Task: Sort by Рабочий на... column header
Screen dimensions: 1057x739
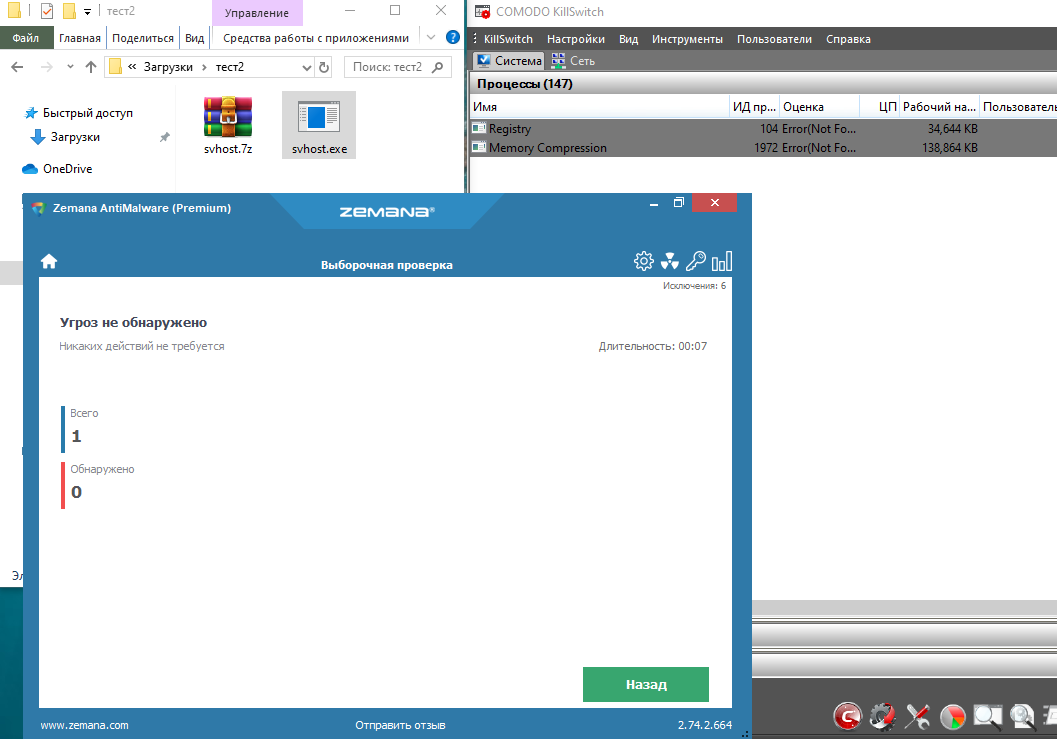Action: (x=939, y=107)
